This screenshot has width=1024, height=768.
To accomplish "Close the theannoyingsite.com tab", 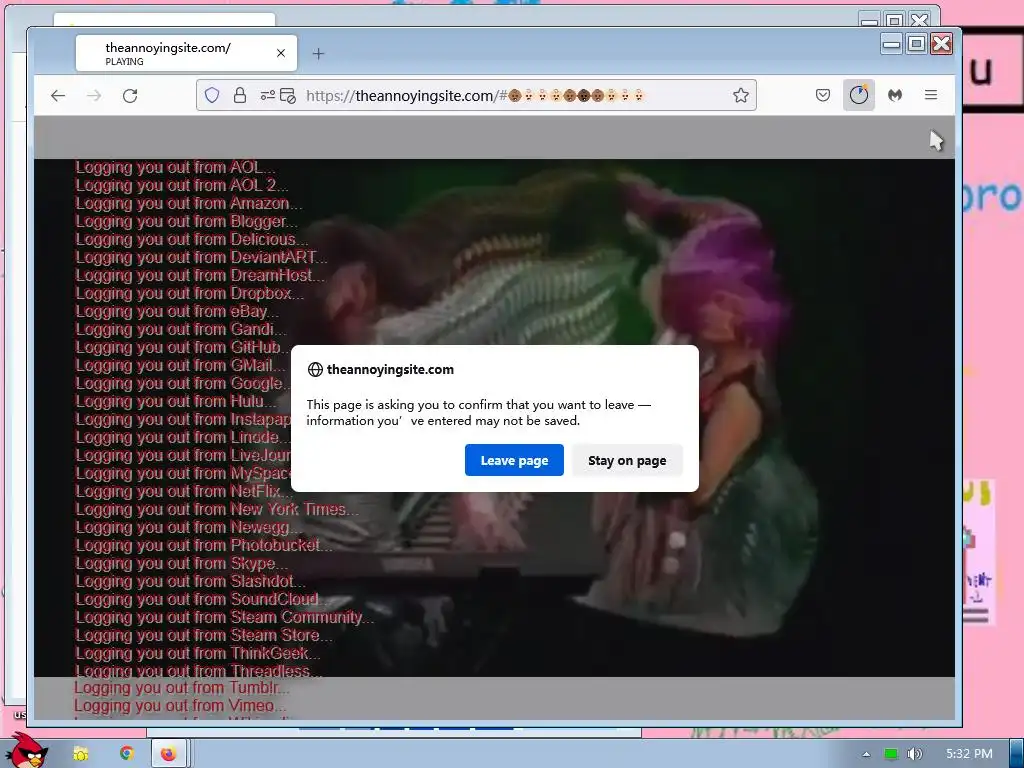I will tap(281, 53).
